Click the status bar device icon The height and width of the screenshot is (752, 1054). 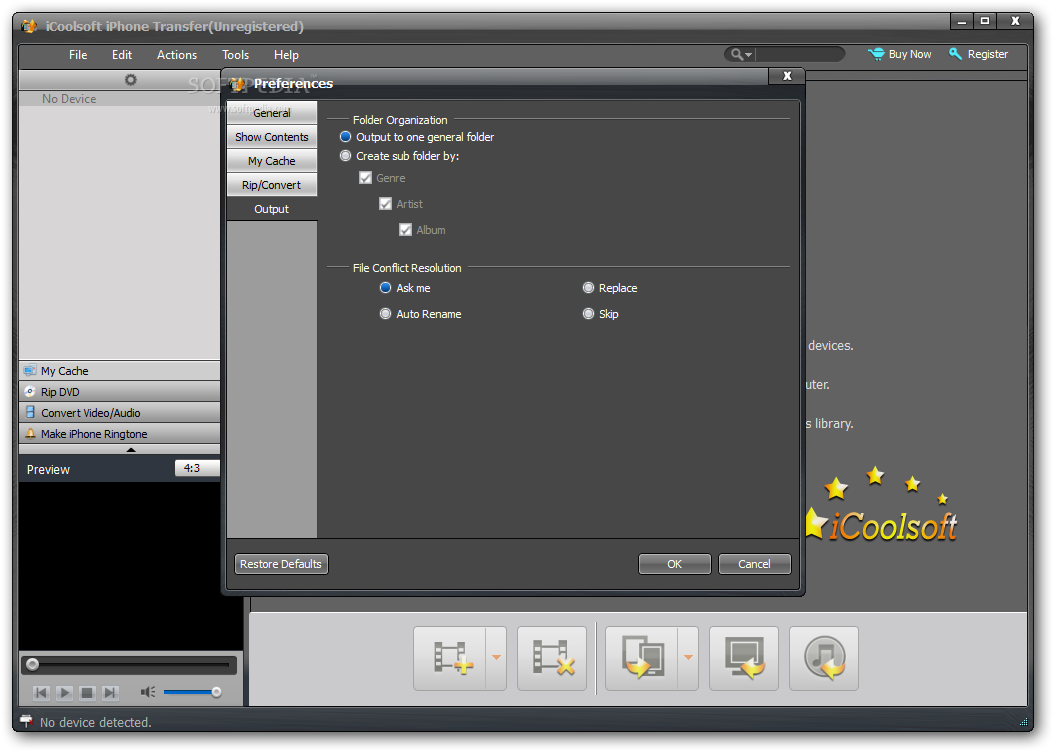pyautogui.click(x=26, y=721)
